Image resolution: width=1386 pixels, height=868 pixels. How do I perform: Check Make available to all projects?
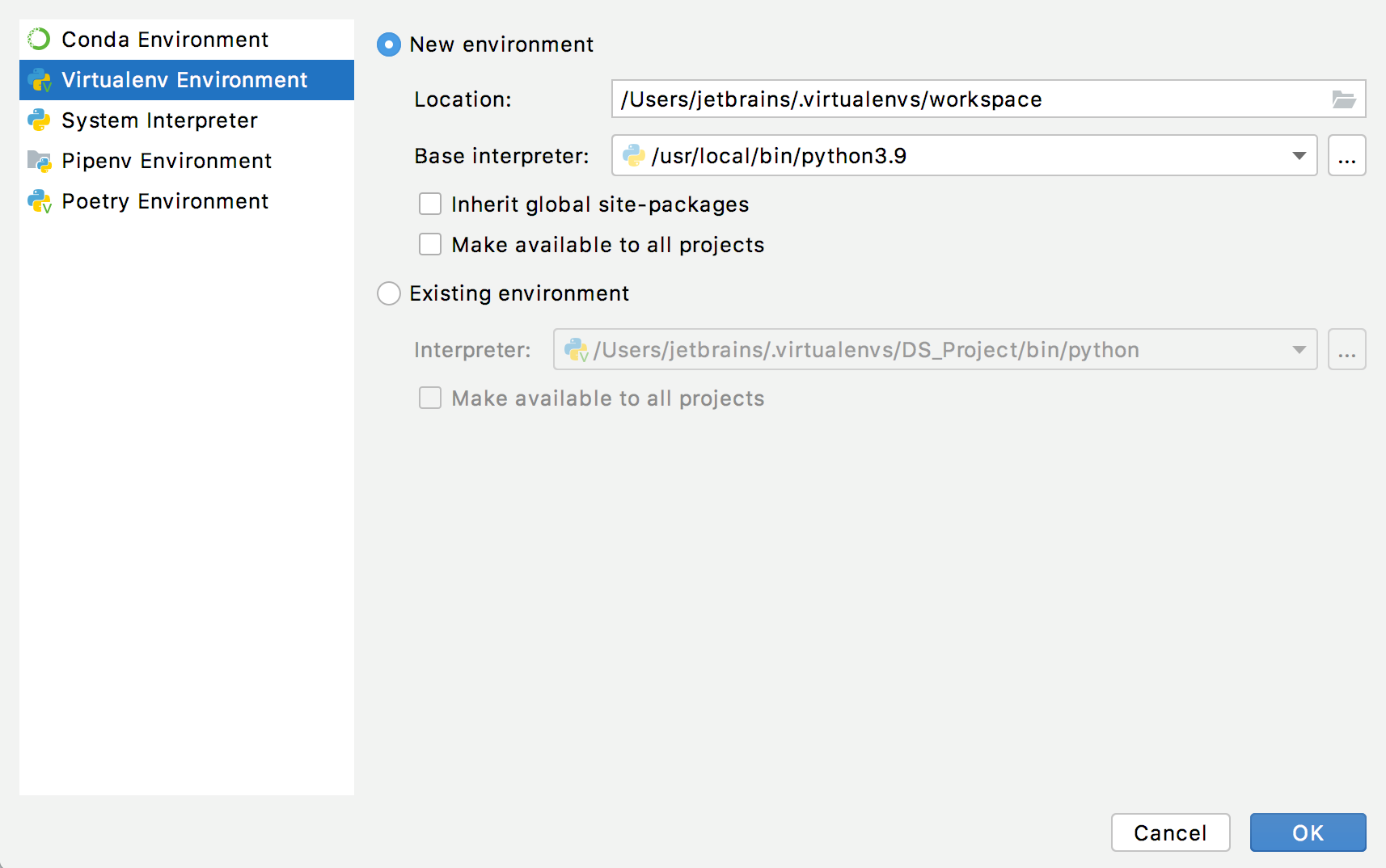coord(429,244)
